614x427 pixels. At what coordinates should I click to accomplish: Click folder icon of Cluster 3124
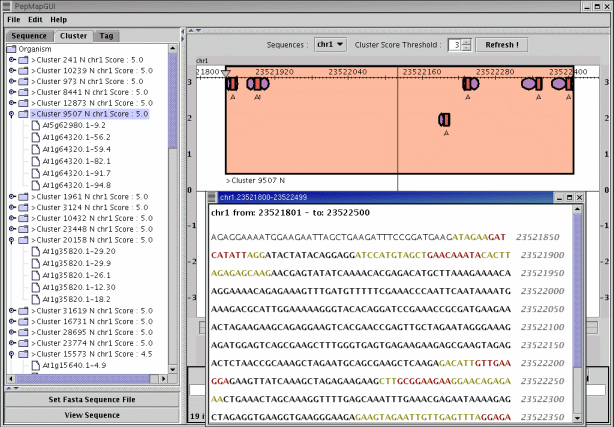tap(23, 208)
